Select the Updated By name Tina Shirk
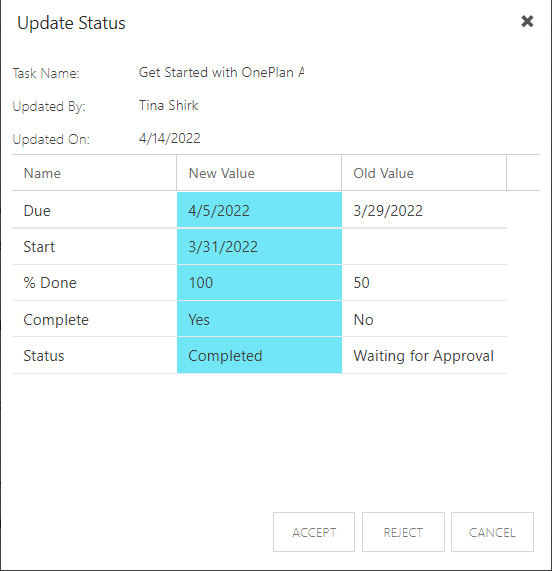 169,105
